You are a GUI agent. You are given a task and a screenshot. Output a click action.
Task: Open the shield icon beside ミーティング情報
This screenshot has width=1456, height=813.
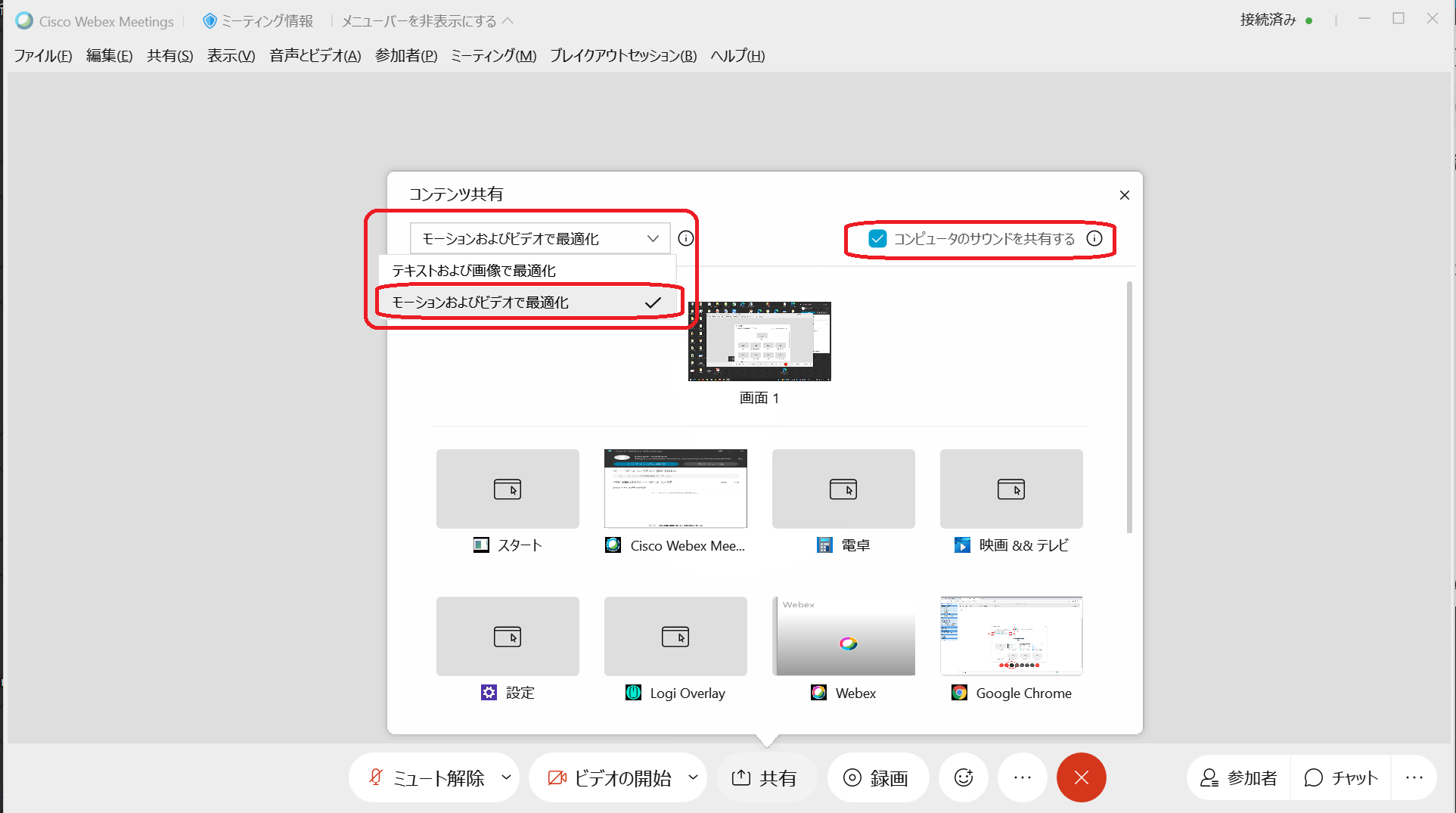point(210,20)
